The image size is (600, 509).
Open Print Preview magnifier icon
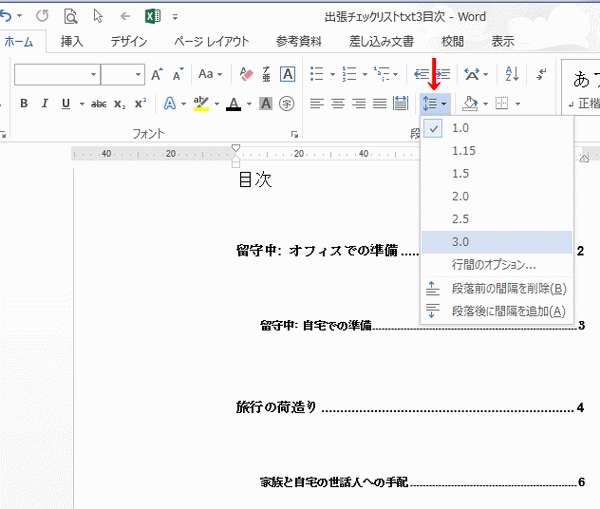tap(70, 16)
